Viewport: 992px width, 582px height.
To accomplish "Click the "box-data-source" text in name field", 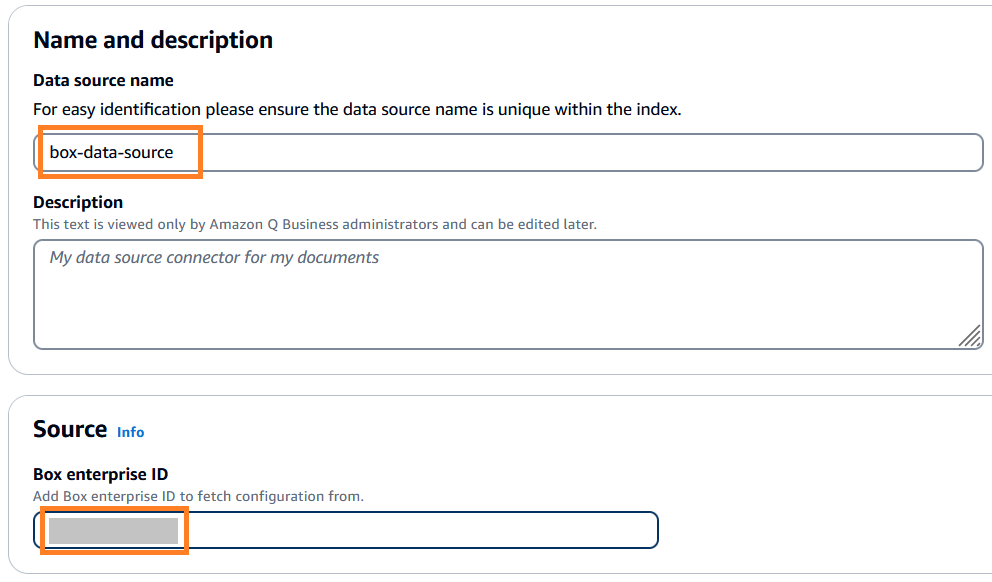I will coord(111,153).
